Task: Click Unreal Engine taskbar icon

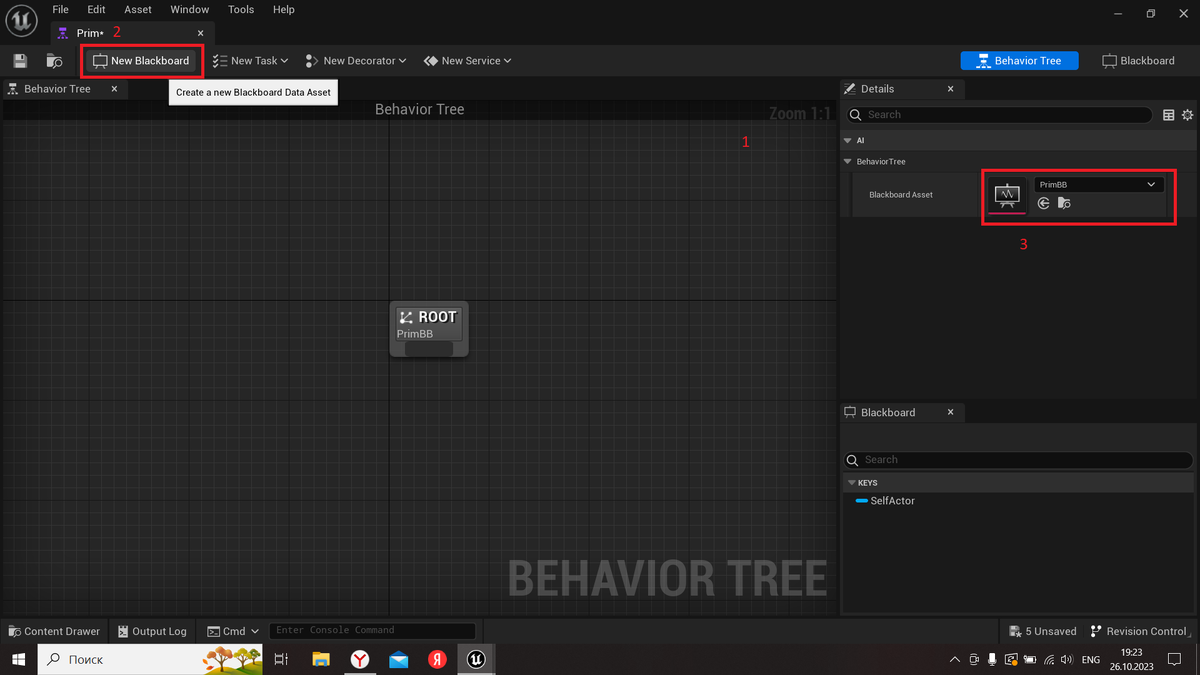Action: (x=477, y=659)
